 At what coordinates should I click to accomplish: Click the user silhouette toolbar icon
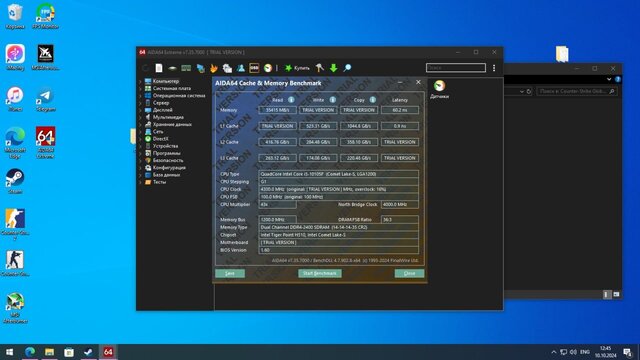[x=241, y=68]
